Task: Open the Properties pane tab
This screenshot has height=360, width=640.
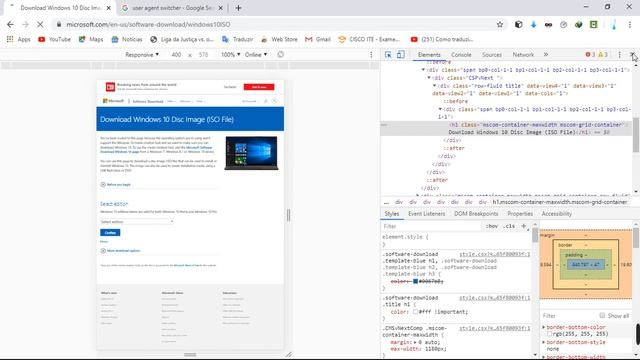Action: 520,214
